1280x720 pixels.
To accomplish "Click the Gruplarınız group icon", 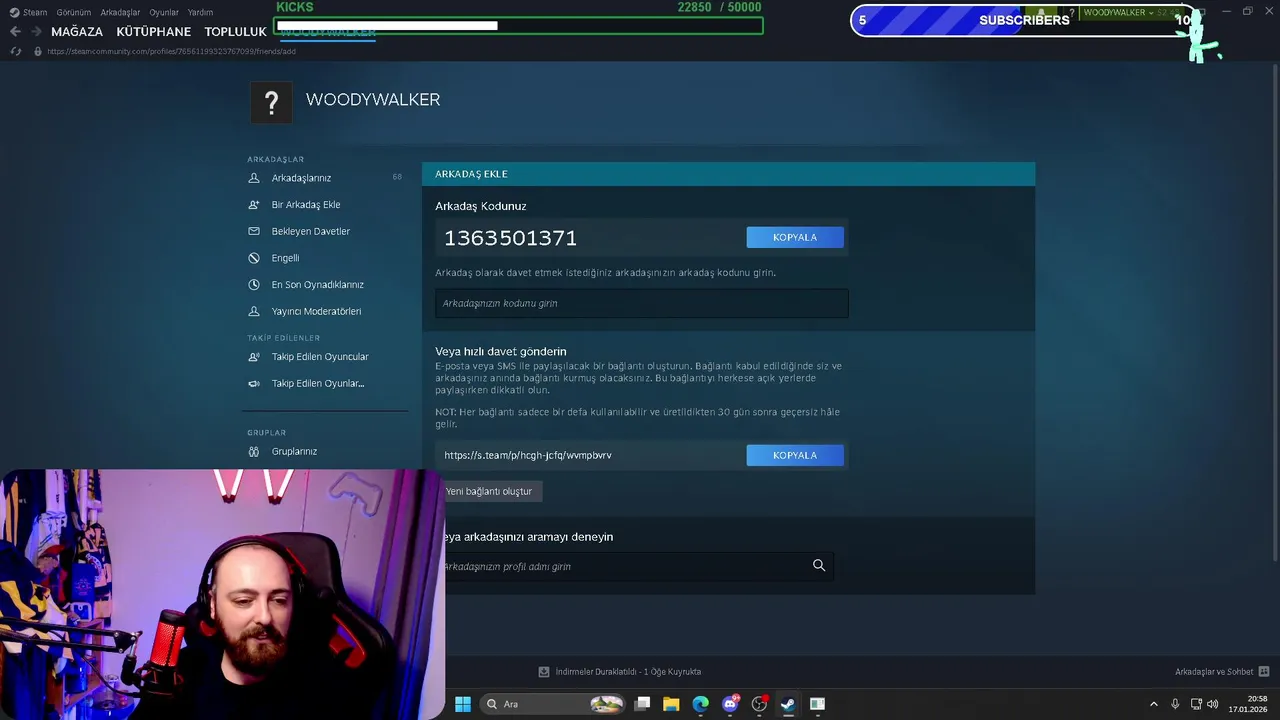I will 253,451.
